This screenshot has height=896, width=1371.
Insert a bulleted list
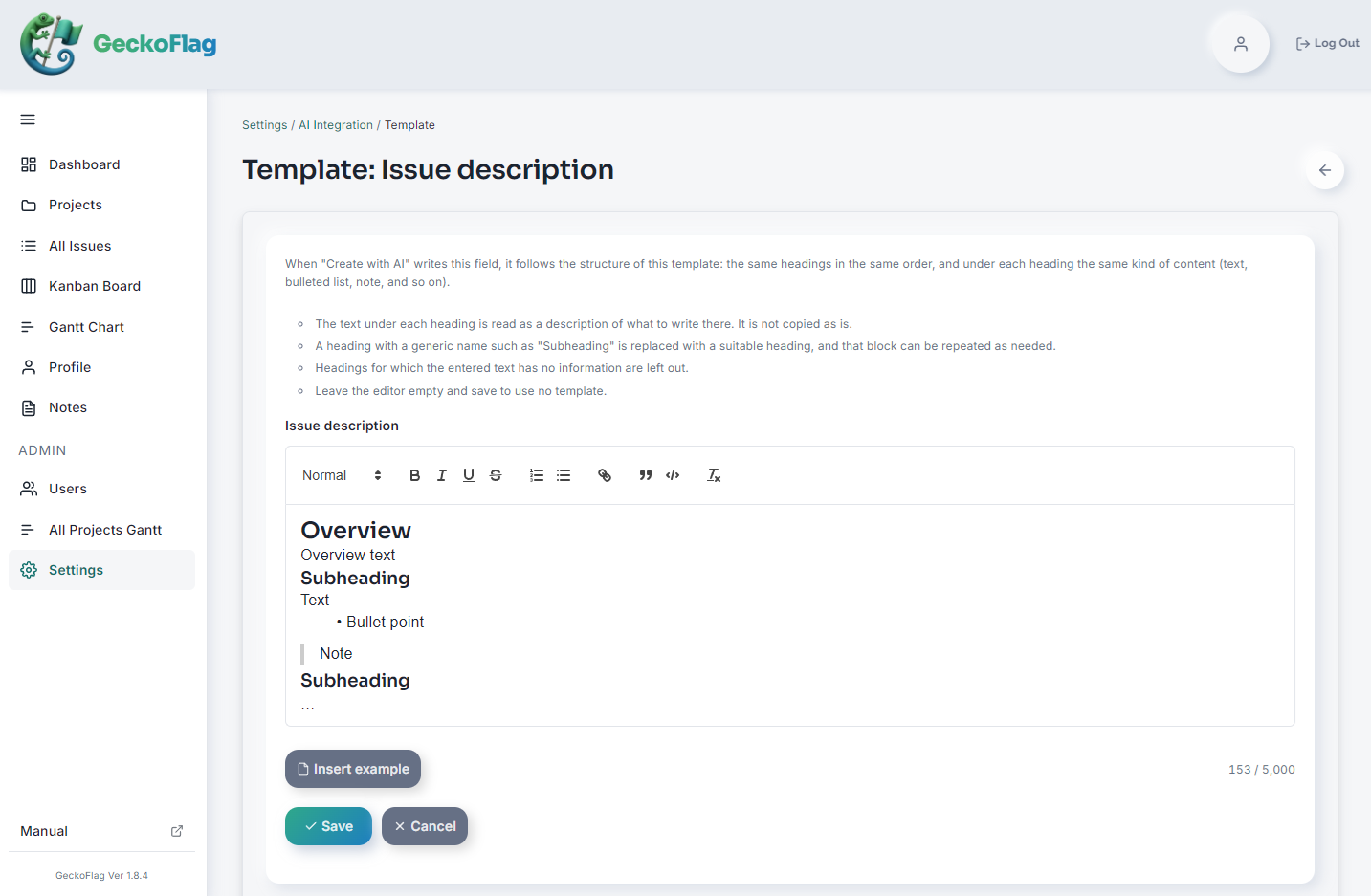[x=564, y=475]
